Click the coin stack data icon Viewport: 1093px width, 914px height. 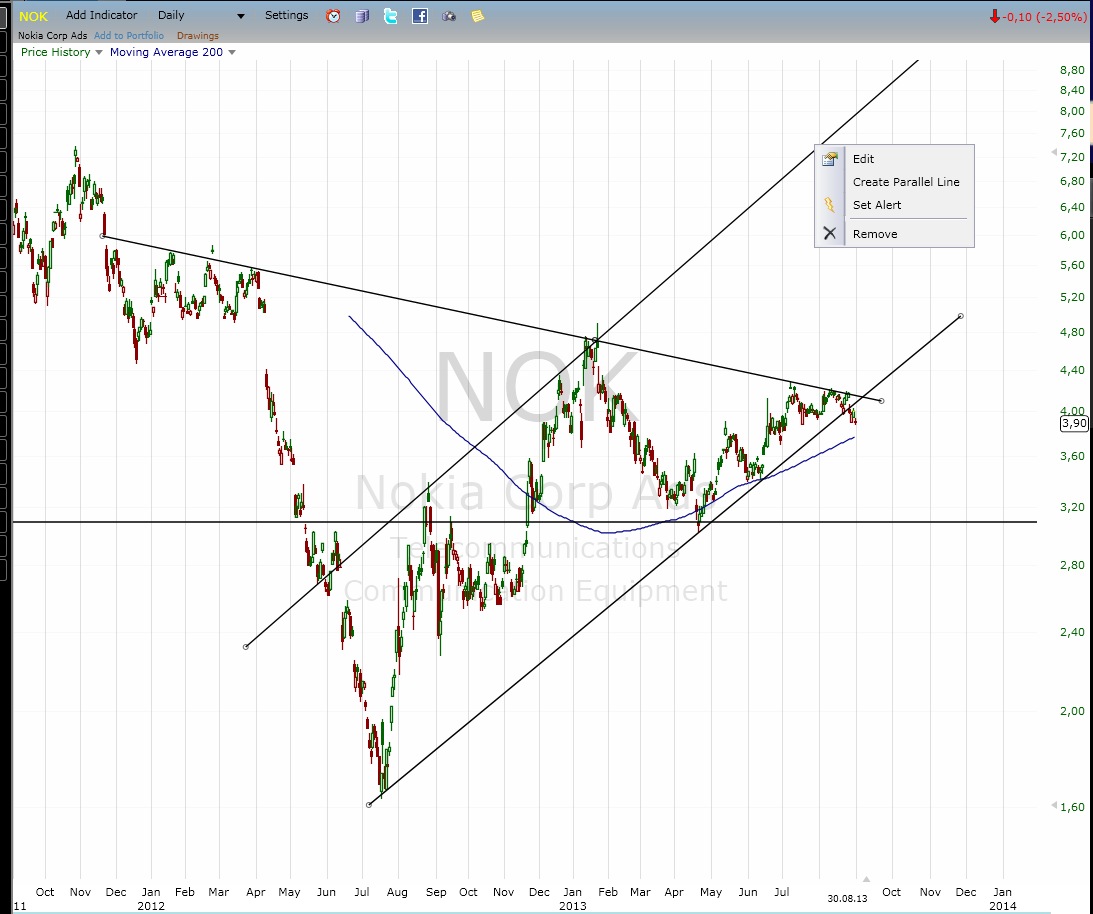(361, 15)
